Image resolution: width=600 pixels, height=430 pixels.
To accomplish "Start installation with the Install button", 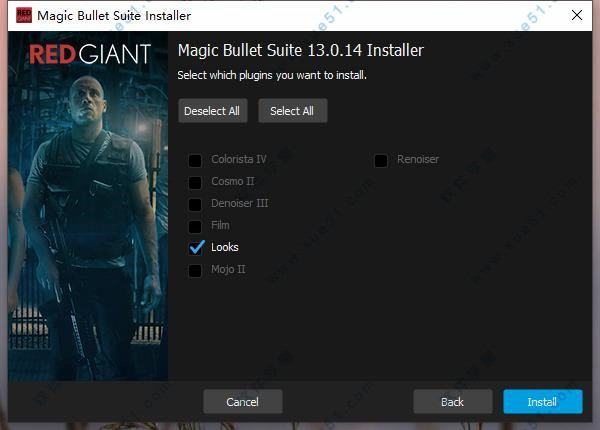I will click(x=543, y=402).
